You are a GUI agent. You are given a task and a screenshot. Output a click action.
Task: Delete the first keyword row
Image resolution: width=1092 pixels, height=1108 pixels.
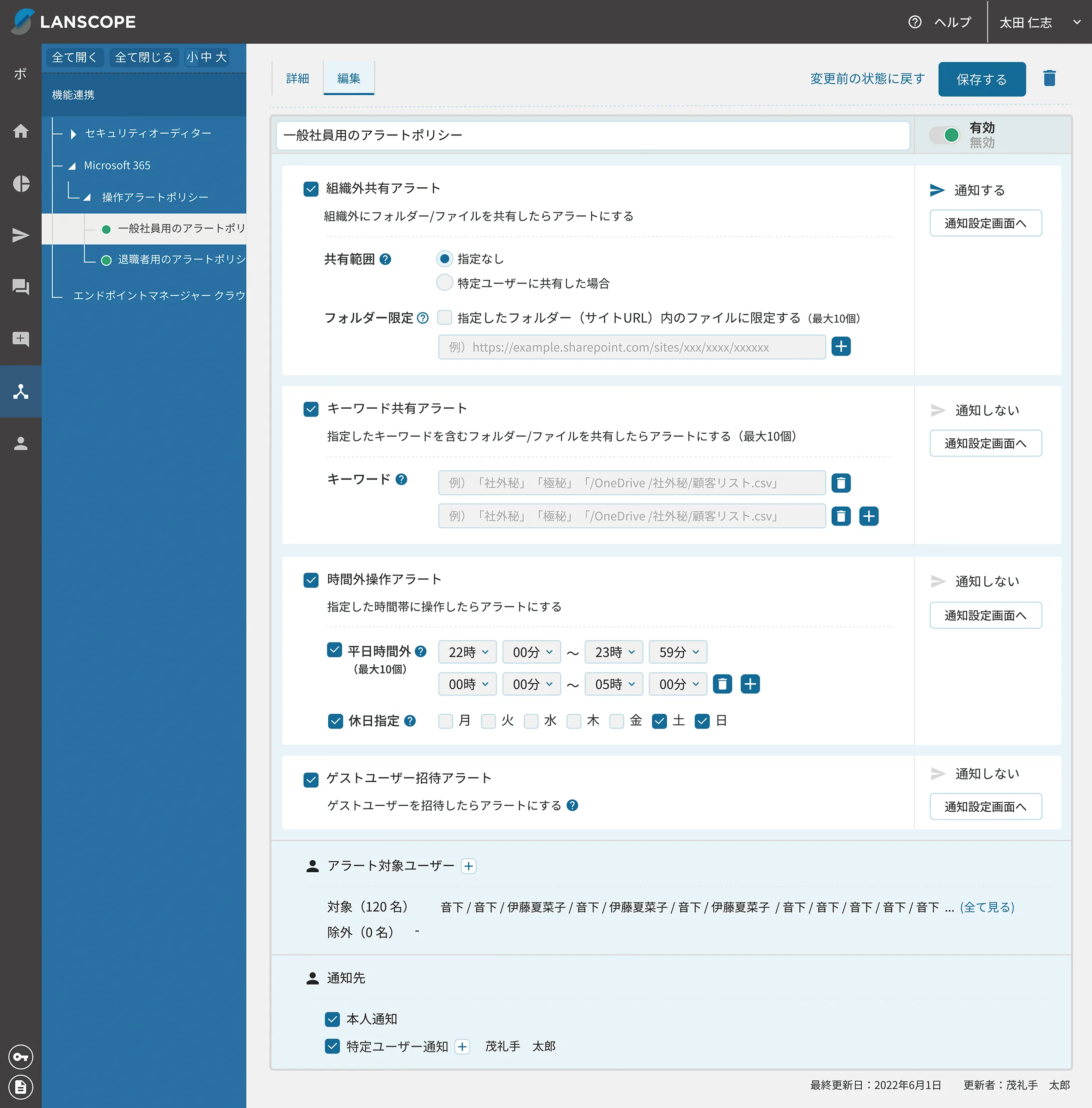[841, 483]
